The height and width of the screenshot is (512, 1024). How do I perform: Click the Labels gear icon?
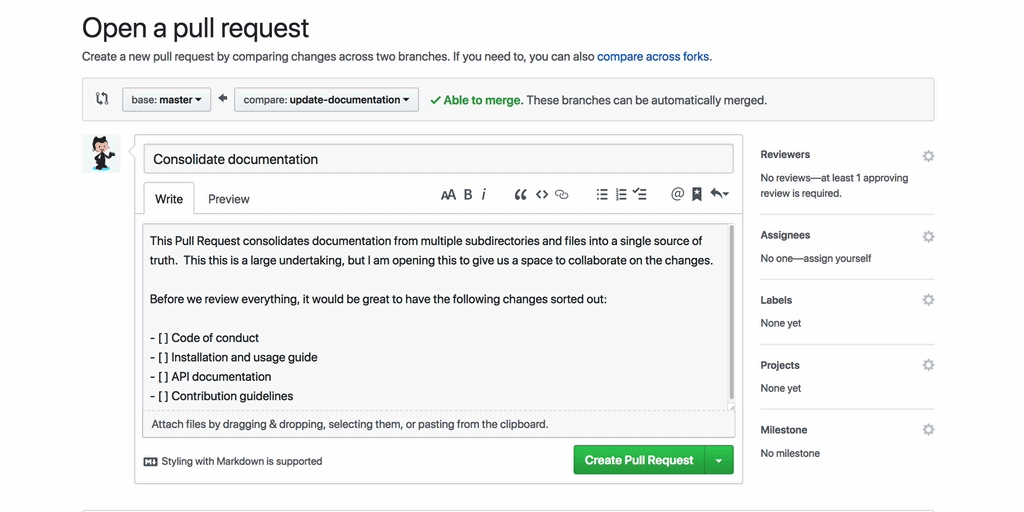click(928, 300)
